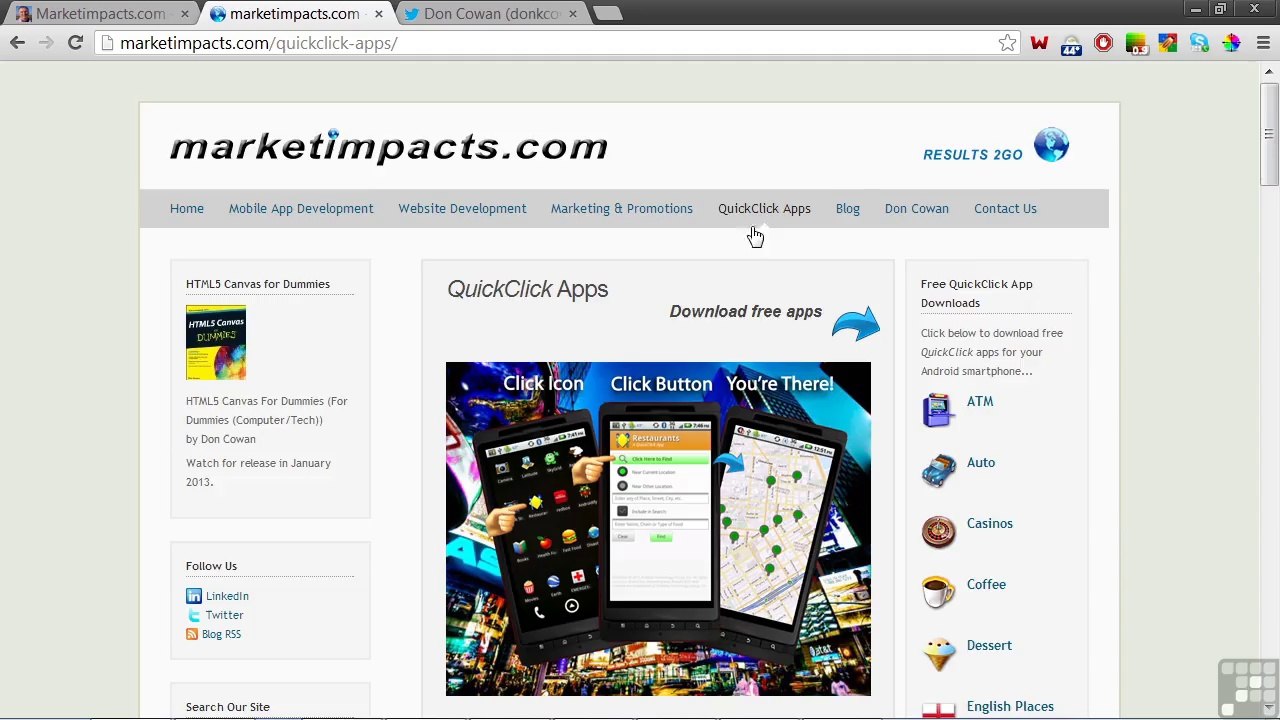Click the ATM download link
Screen dimensions: 1280x720
[x=980, y=401]
